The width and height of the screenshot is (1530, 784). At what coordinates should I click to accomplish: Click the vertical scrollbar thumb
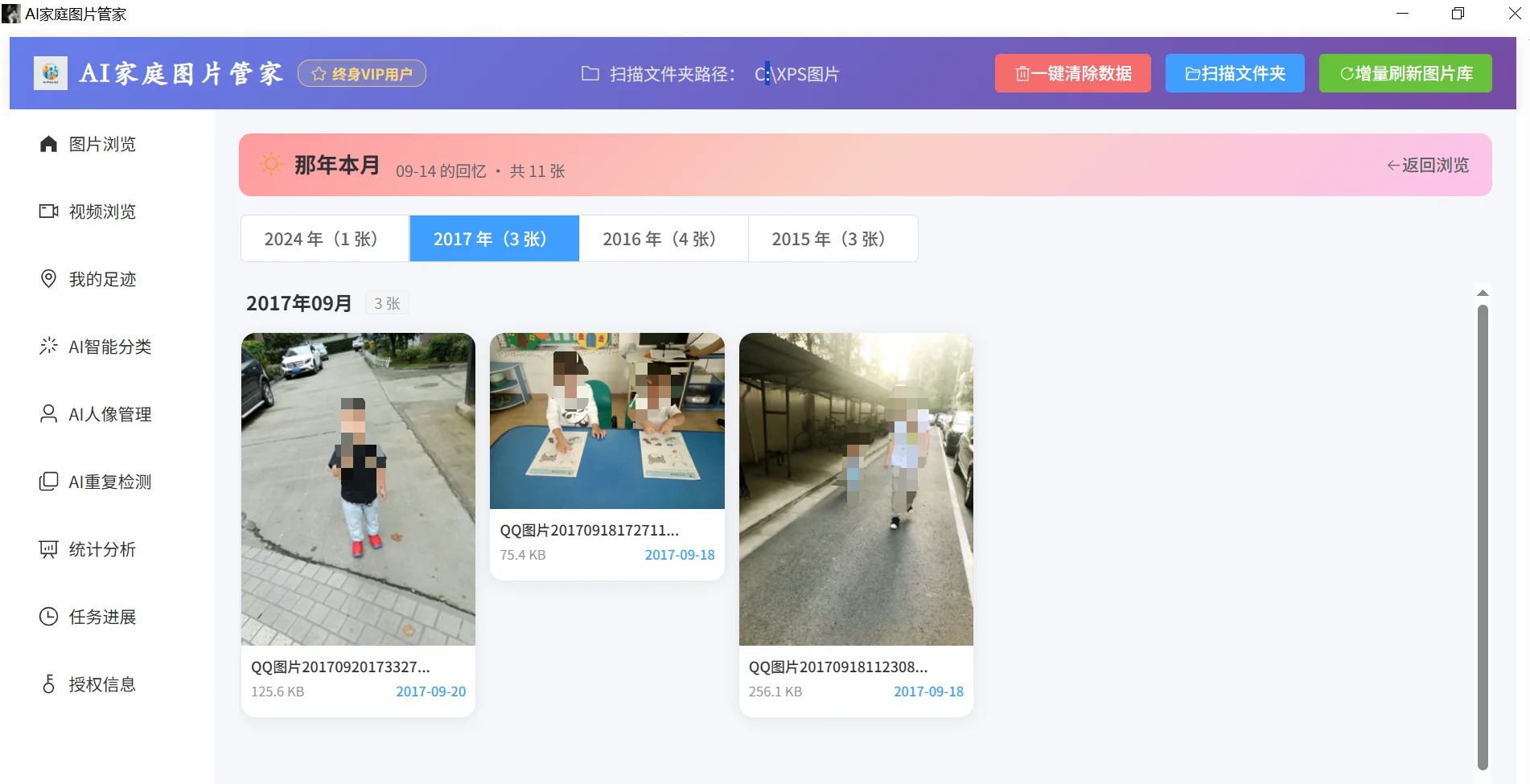pyautogui.click(x=1483, y=537)
